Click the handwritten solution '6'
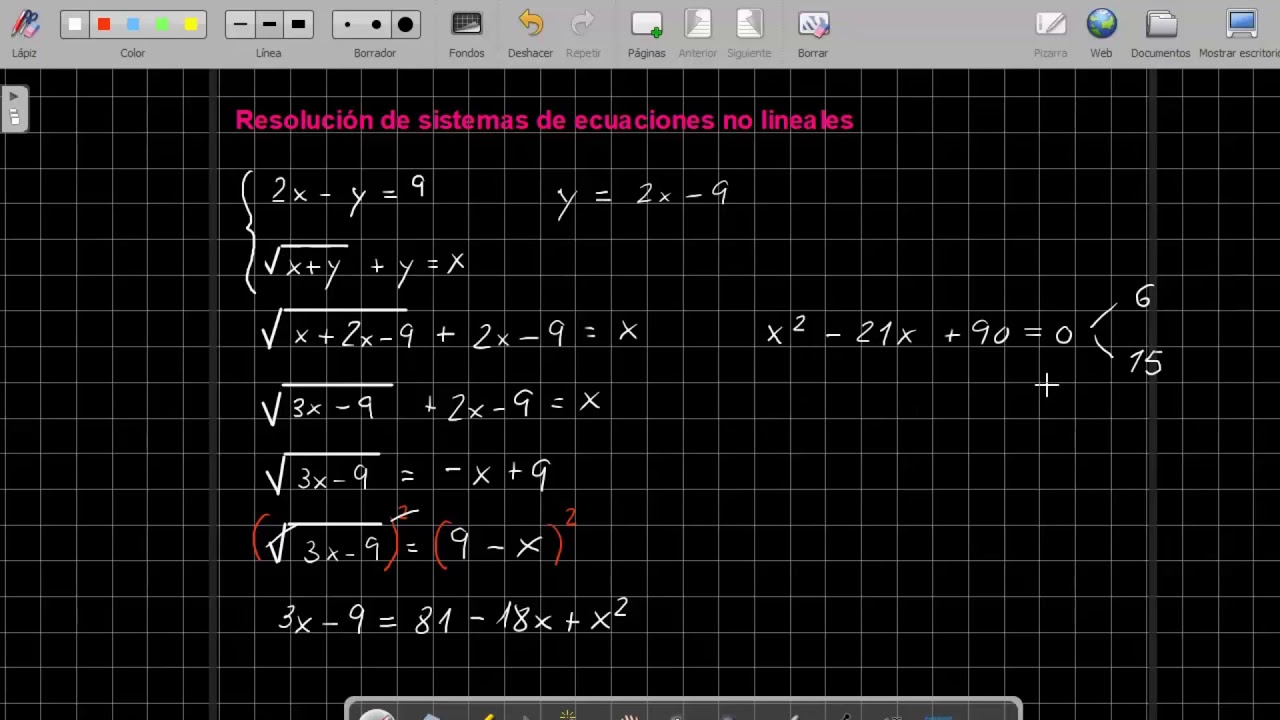 pyautogui.click(x=1143, y=296)
